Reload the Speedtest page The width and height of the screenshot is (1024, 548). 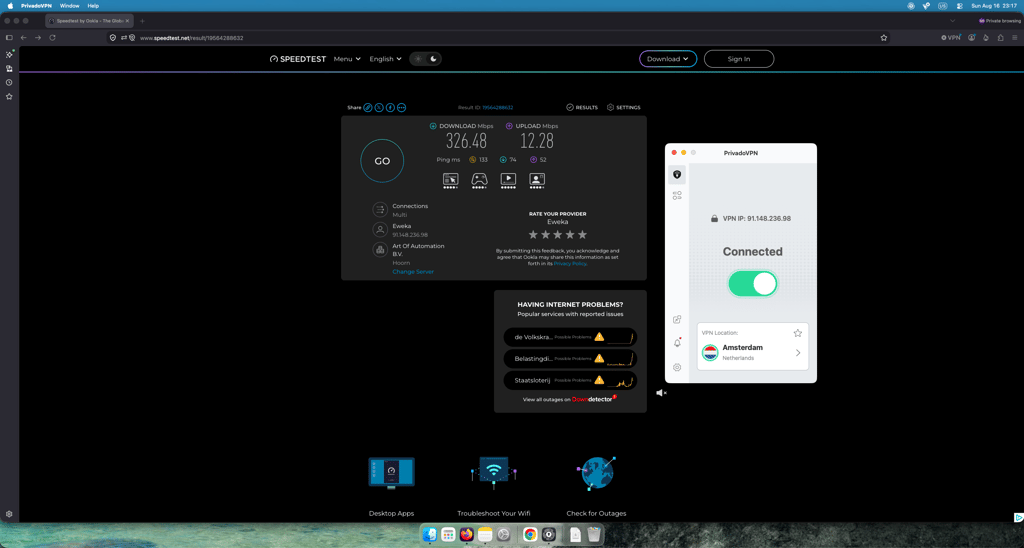click(52, 38)
